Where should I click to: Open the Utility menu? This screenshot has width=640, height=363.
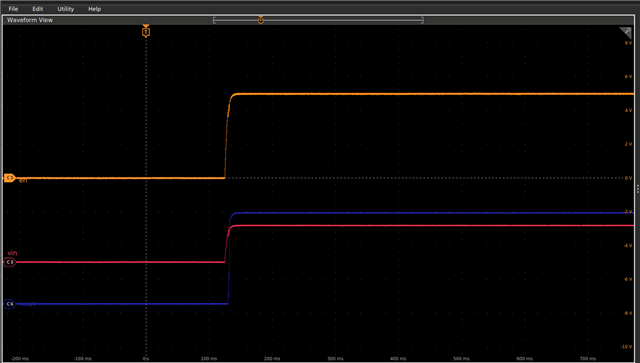[65, 9]
